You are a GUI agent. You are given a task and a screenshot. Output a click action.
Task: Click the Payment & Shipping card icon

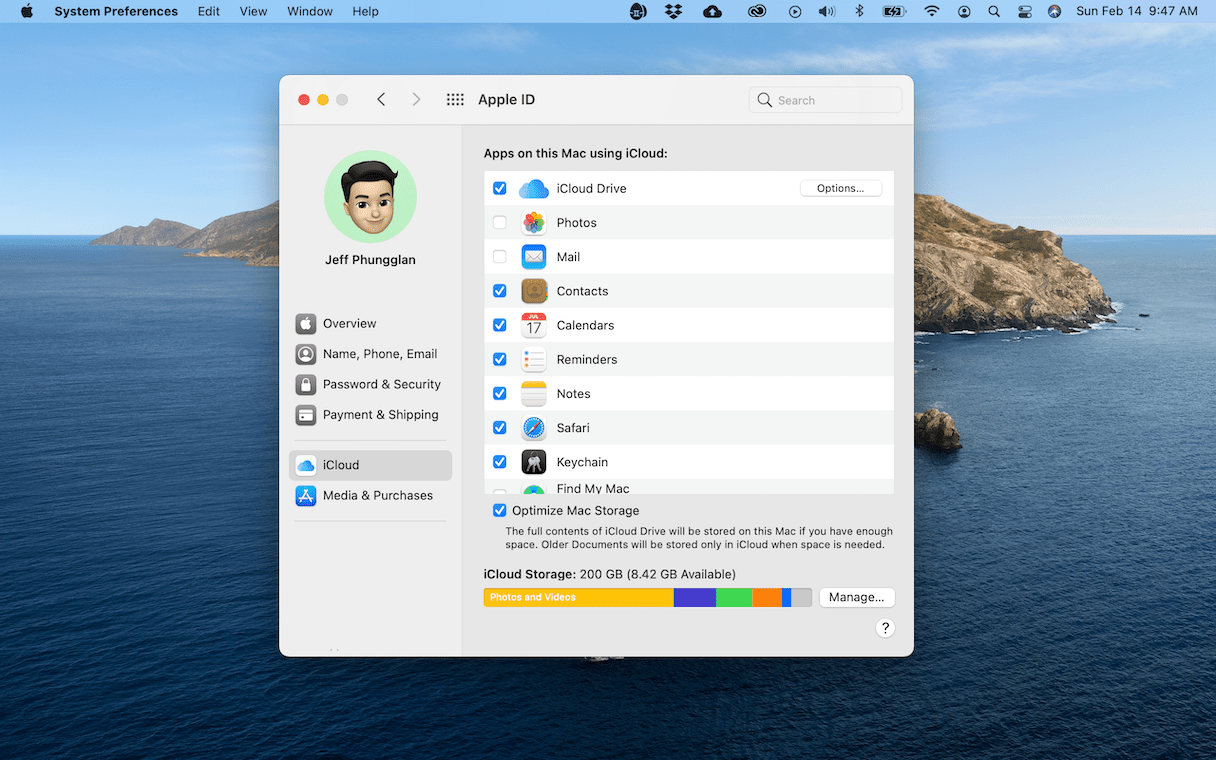click(x=306, y=415)
